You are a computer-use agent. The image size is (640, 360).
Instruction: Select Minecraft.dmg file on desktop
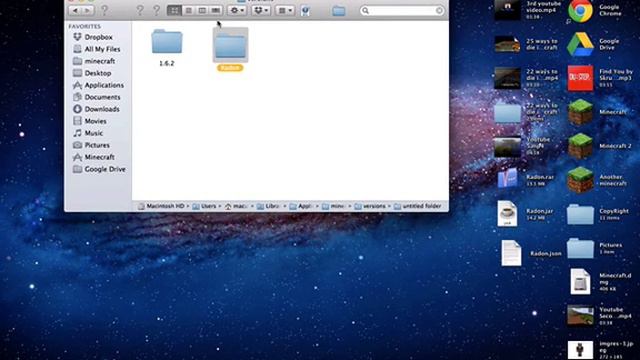tap(580, 282)
